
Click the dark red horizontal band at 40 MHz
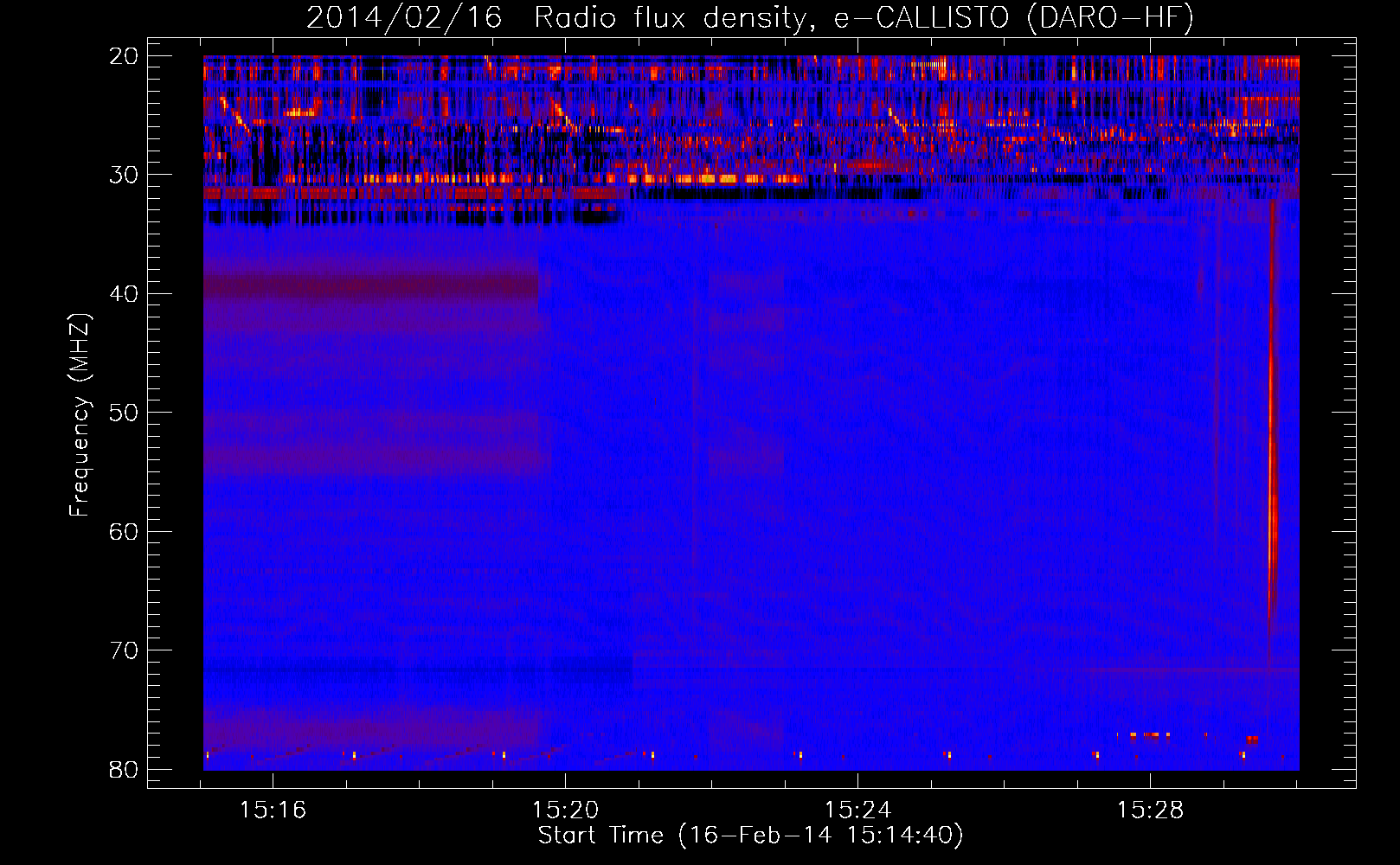pyautogui.click(x=370, y=285)
